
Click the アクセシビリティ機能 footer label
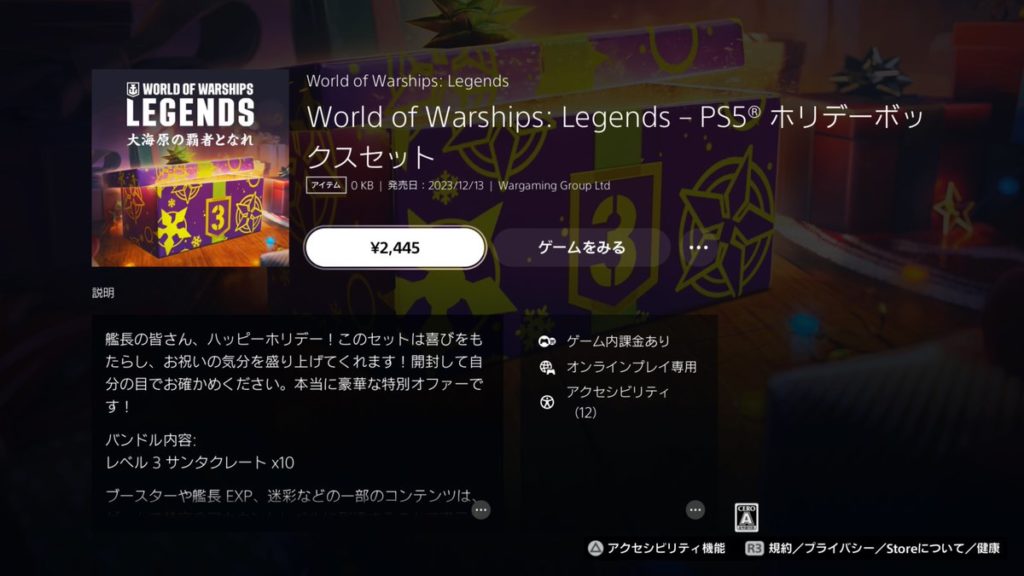pos(666,549)
